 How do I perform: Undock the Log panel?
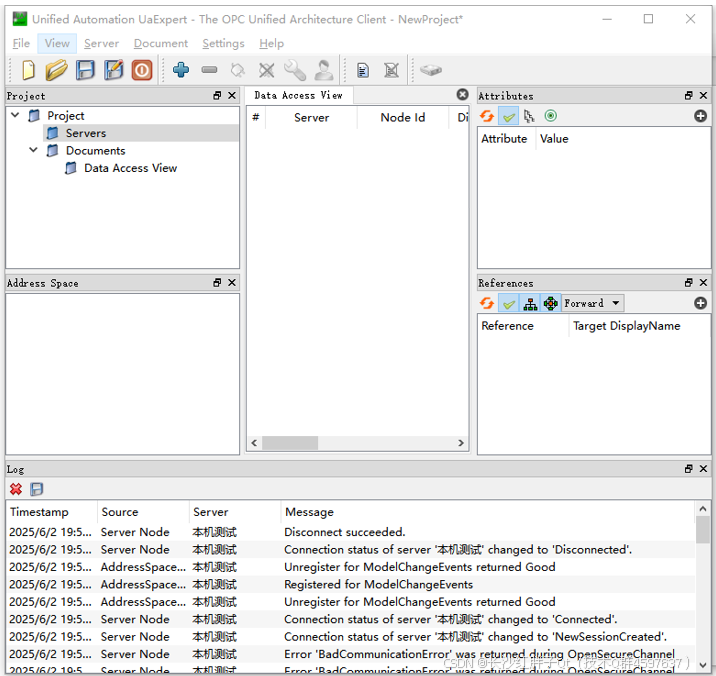[x=689, y=469]
